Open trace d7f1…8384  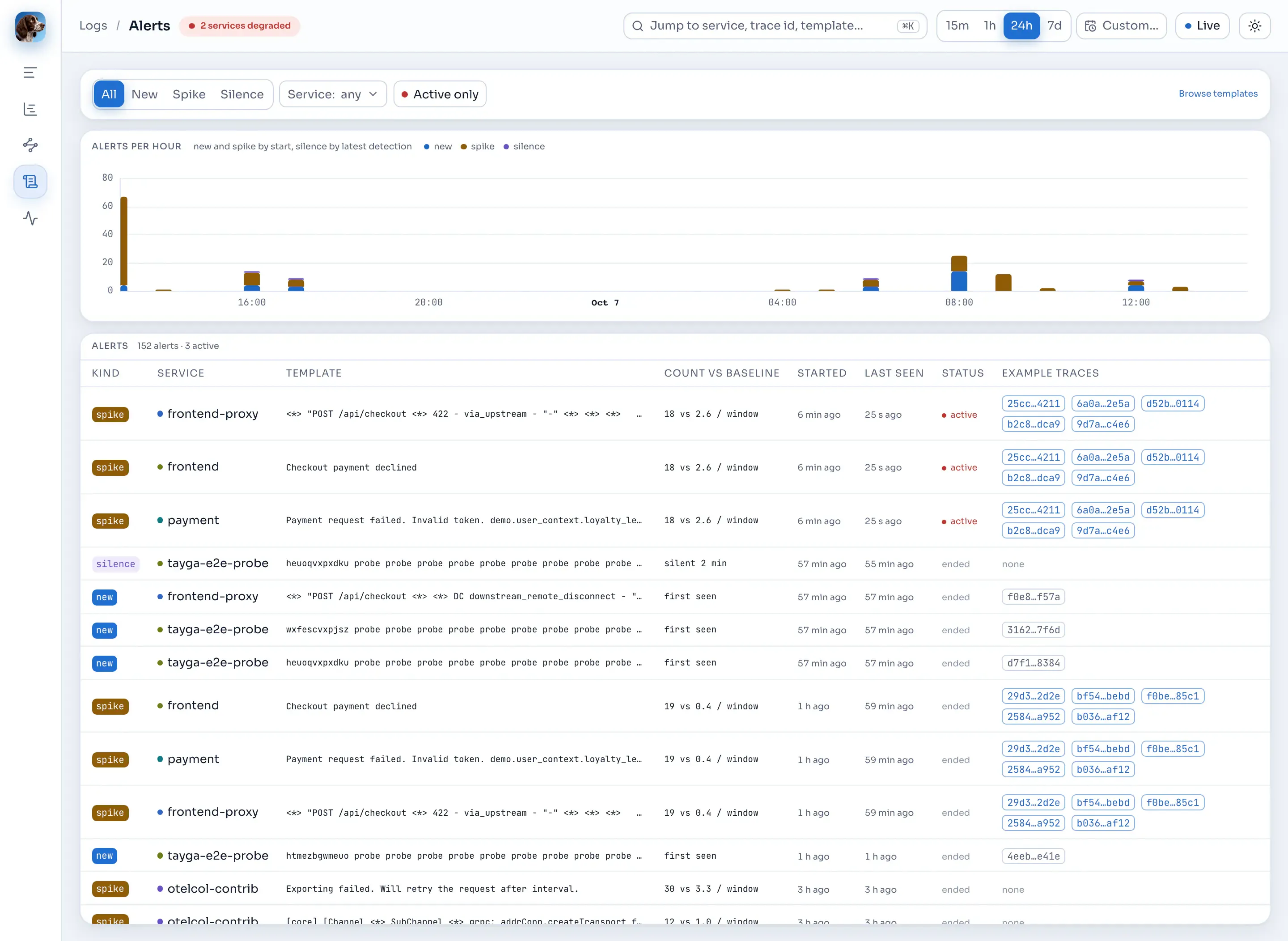(1034, 663)
